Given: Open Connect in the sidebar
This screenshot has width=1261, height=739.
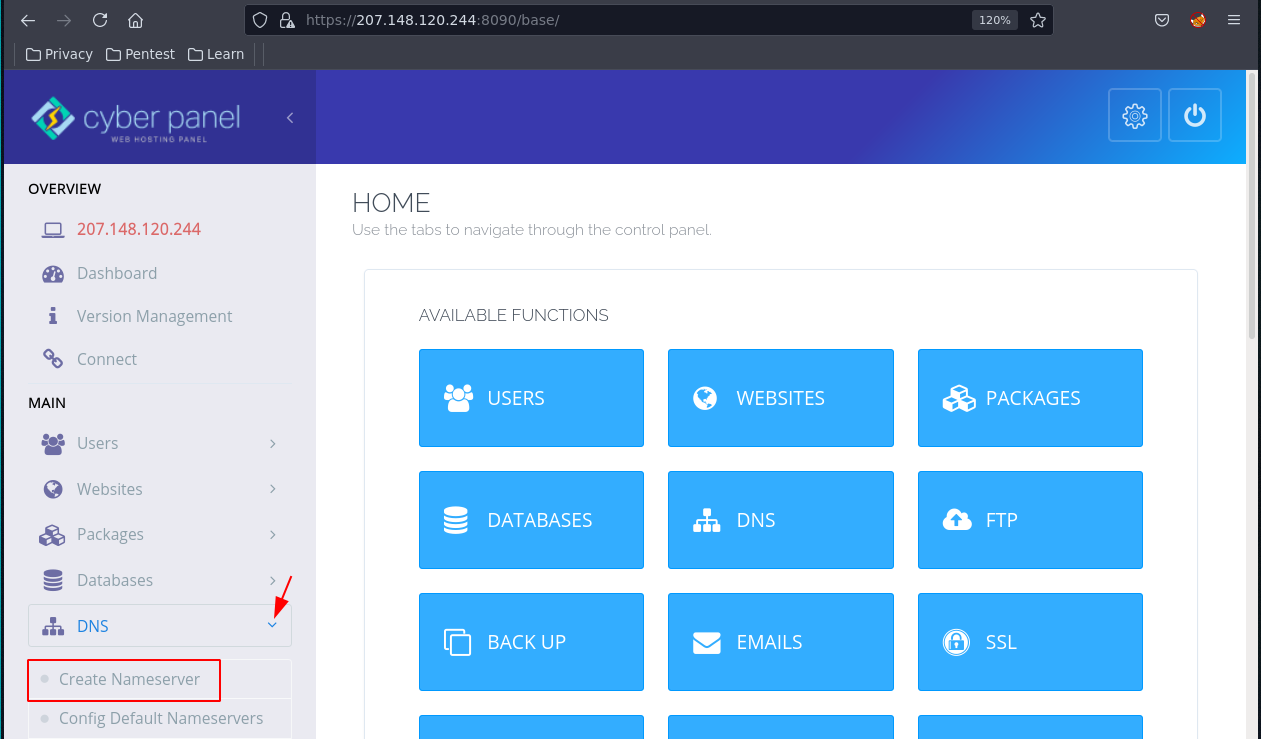Looking at the screenshot, I should tap(107, 359).
